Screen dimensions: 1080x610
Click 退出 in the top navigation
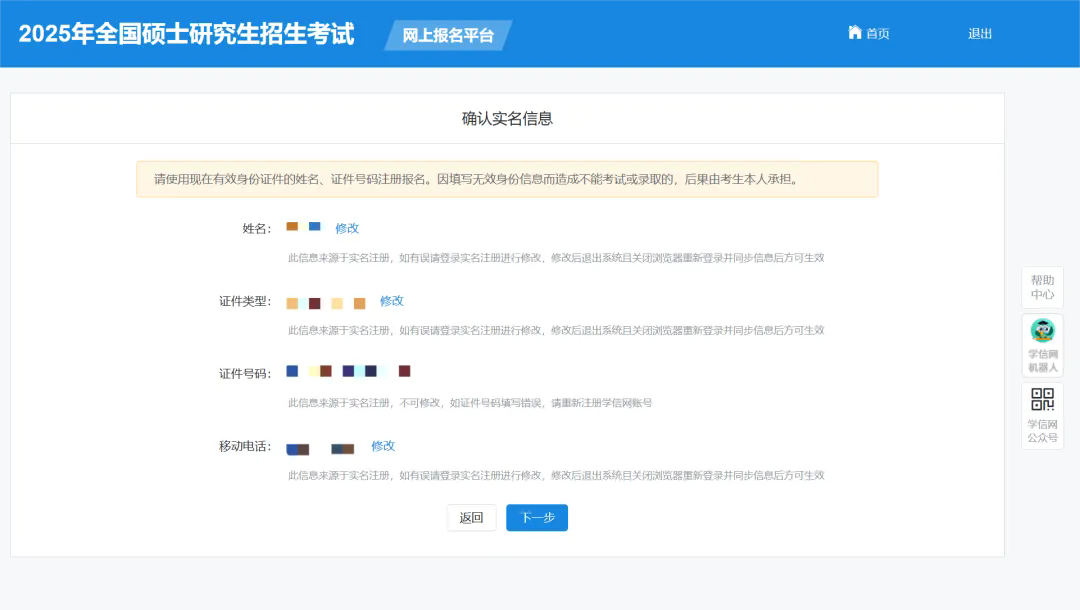click(x=980, y=34)
